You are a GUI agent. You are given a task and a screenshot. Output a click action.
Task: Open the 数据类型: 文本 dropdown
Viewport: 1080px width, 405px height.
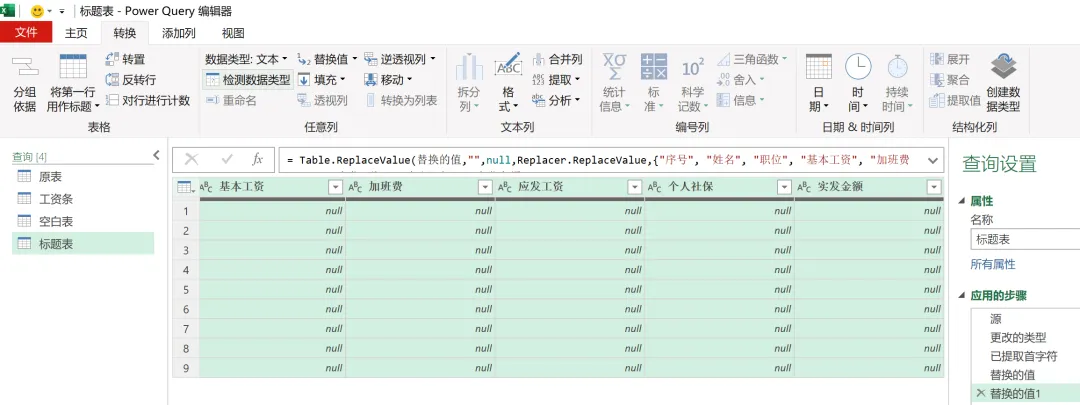pyautogui.click(x=247, y=59)
